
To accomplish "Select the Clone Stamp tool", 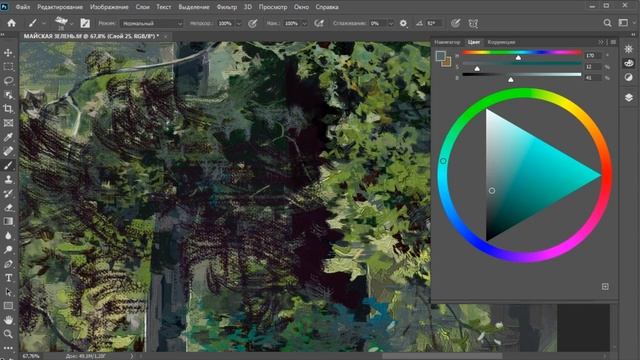I will point(8,180).
